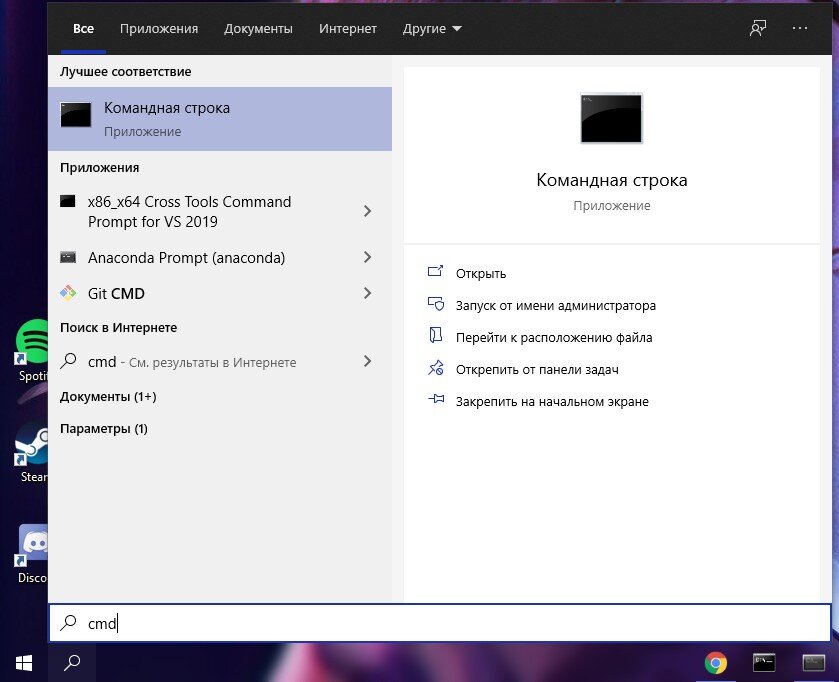839x682 pixels.
Task: Click the Командная строка title in preview pane
Action: (x=612, y=180)
